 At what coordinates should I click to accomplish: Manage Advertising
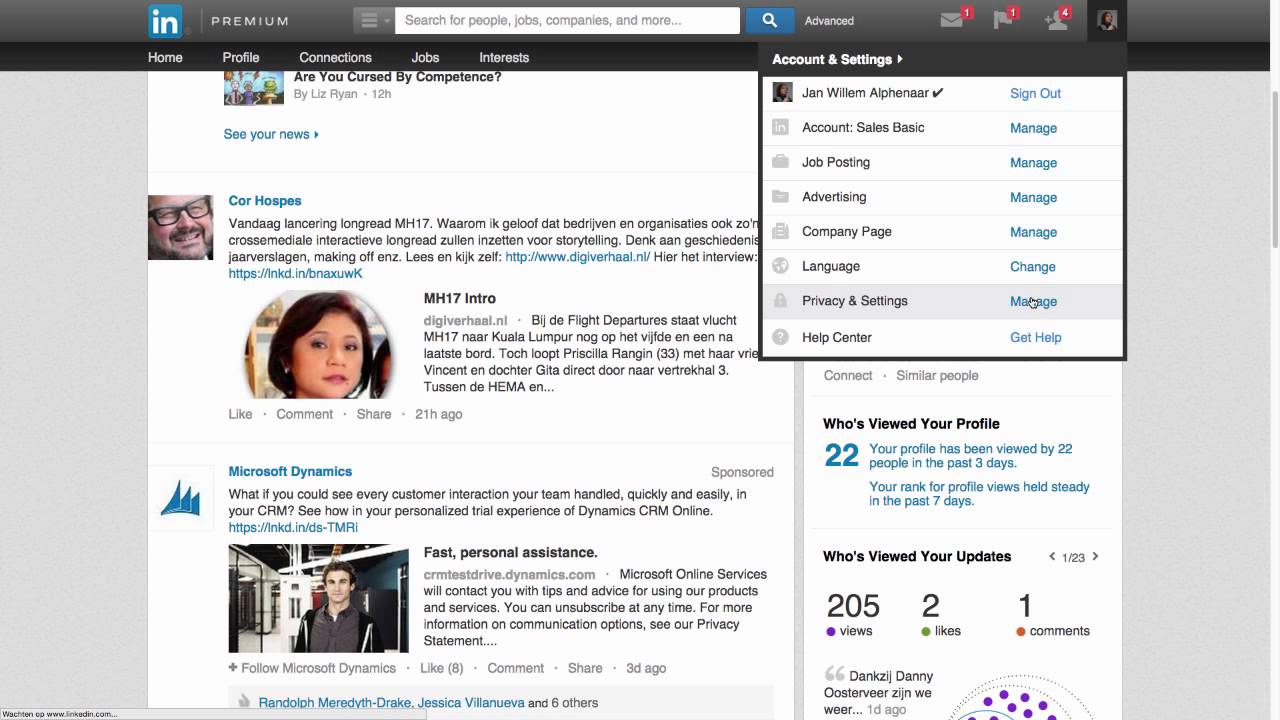[1033, 197]
